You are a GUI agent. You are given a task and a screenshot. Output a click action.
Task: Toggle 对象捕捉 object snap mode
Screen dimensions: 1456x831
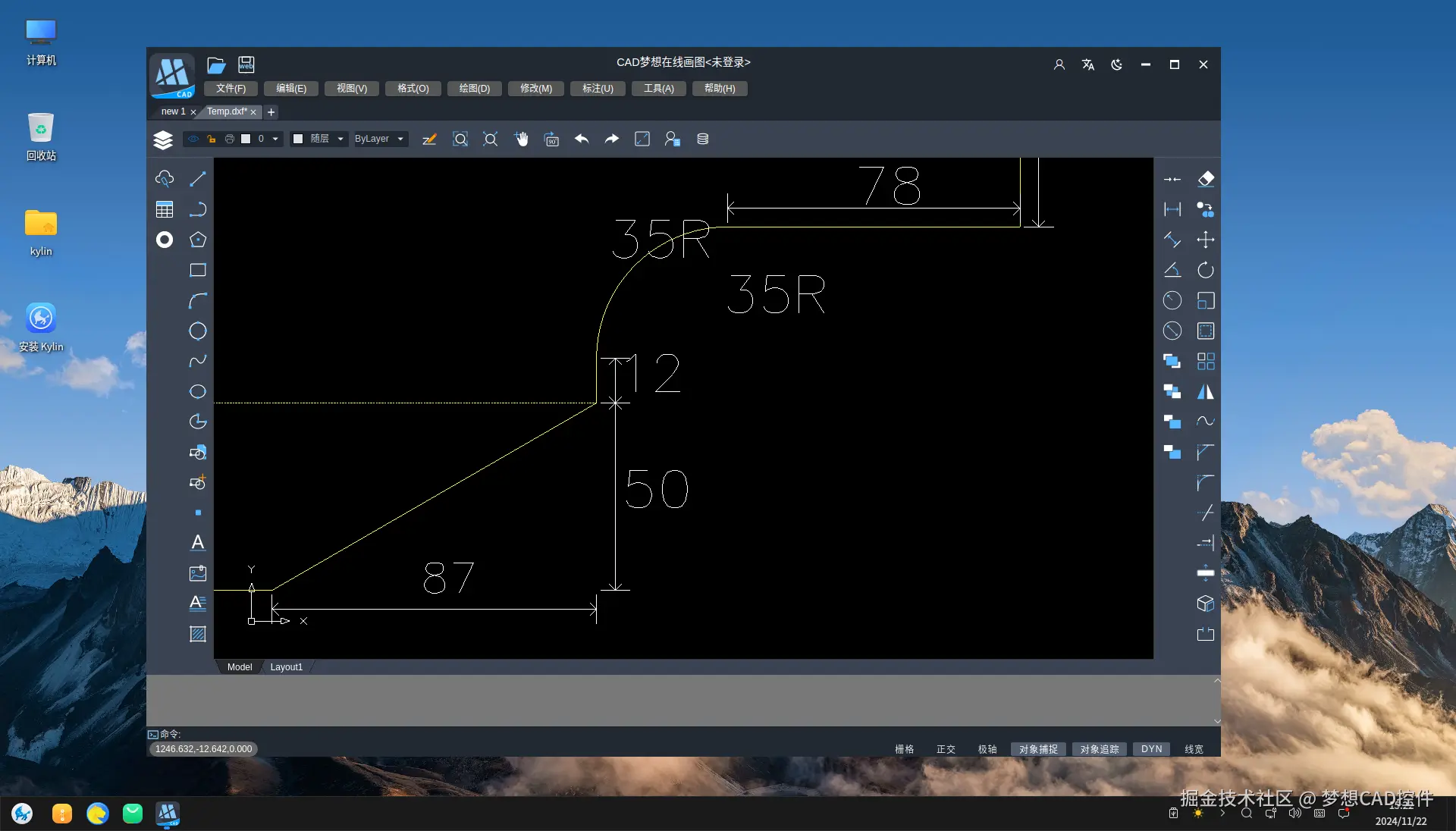click(x=1038, y=749)
